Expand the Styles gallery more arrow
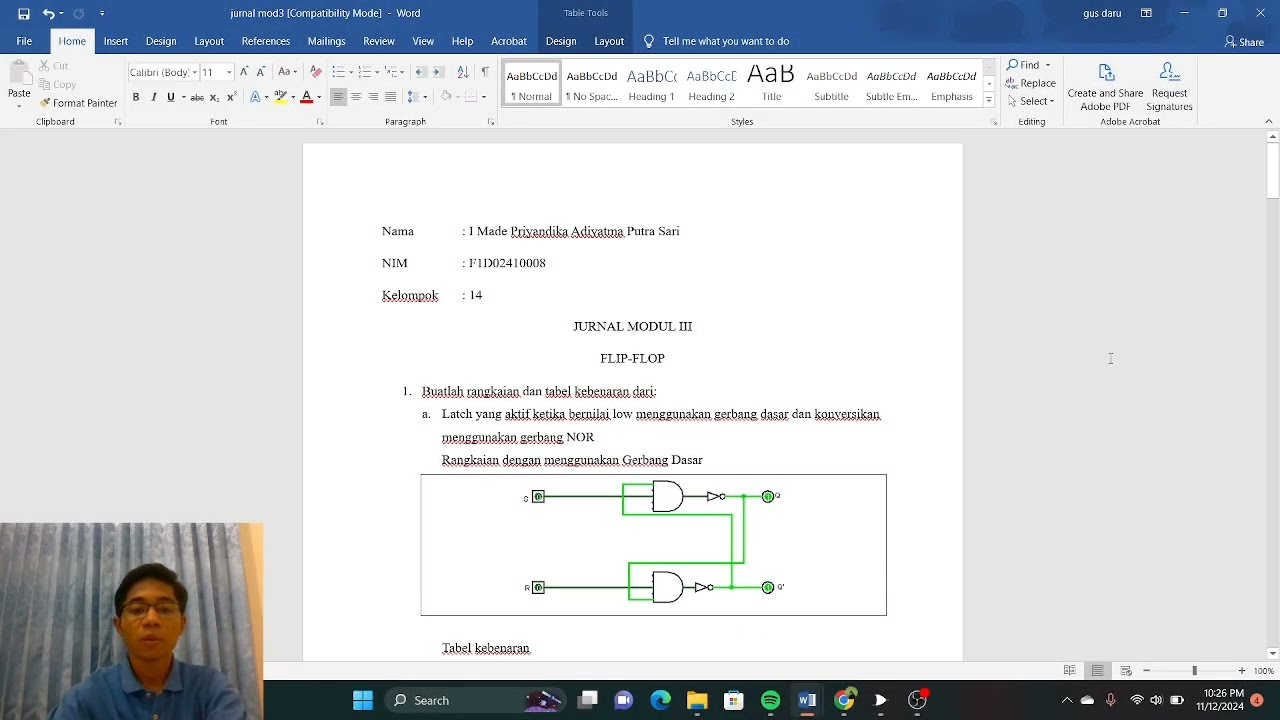 pyautogui.click(x=989, y=99)
